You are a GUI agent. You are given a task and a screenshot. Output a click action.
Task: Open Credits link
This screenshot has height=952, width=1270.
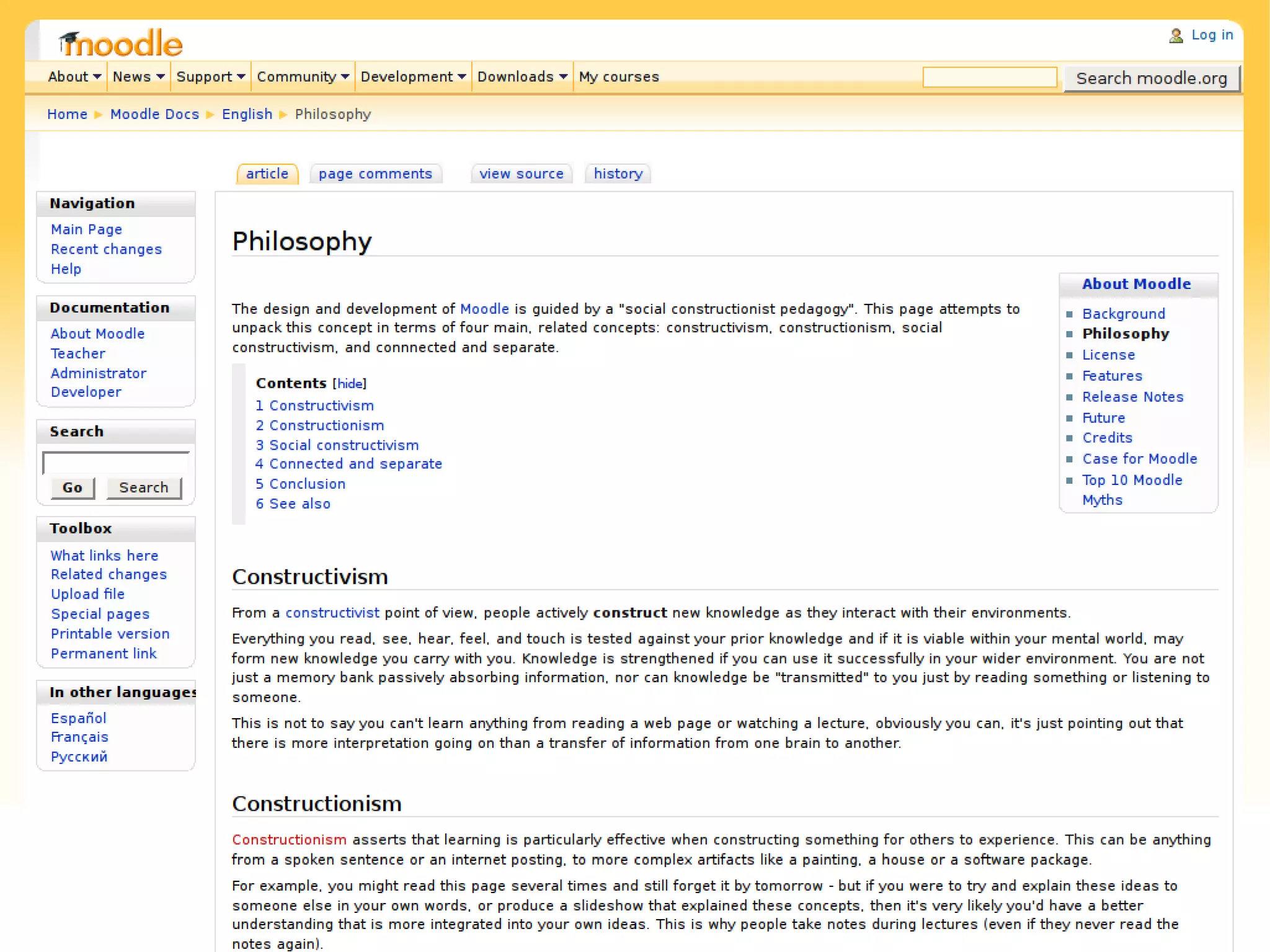click(1107, 438)
